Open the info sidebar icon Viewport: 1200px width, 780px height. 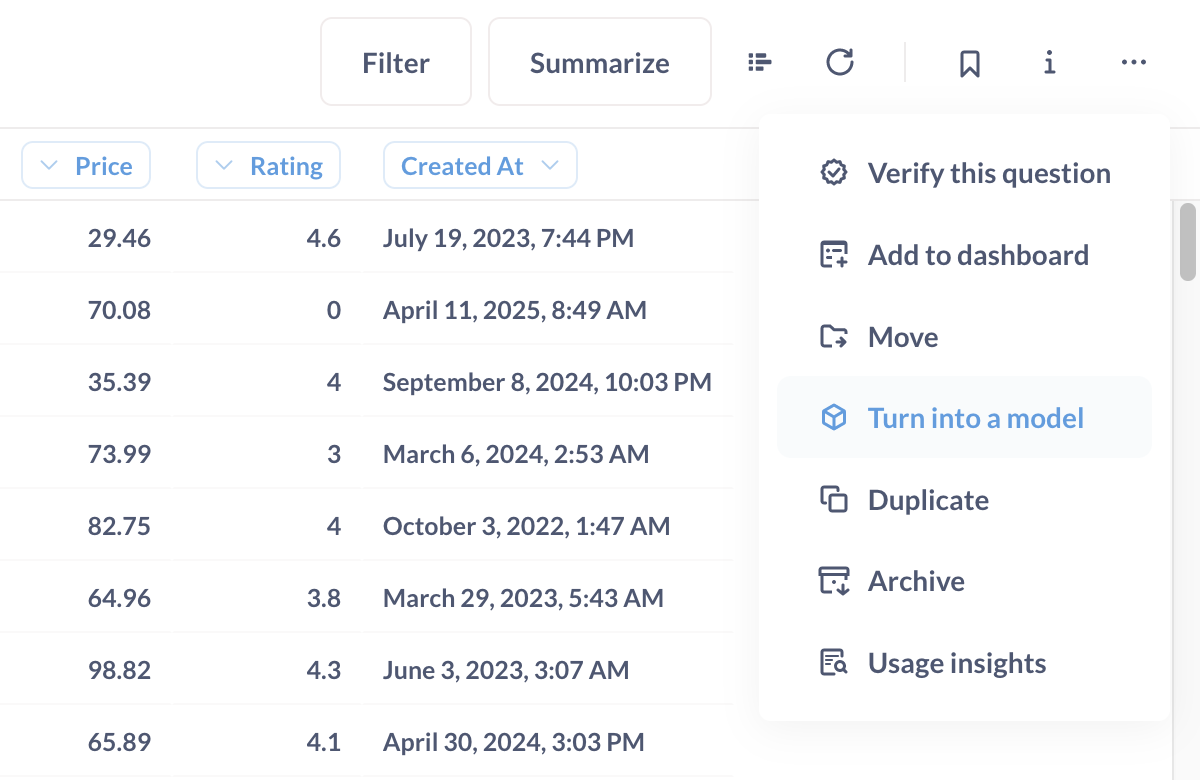click(x=1049, y=63)
